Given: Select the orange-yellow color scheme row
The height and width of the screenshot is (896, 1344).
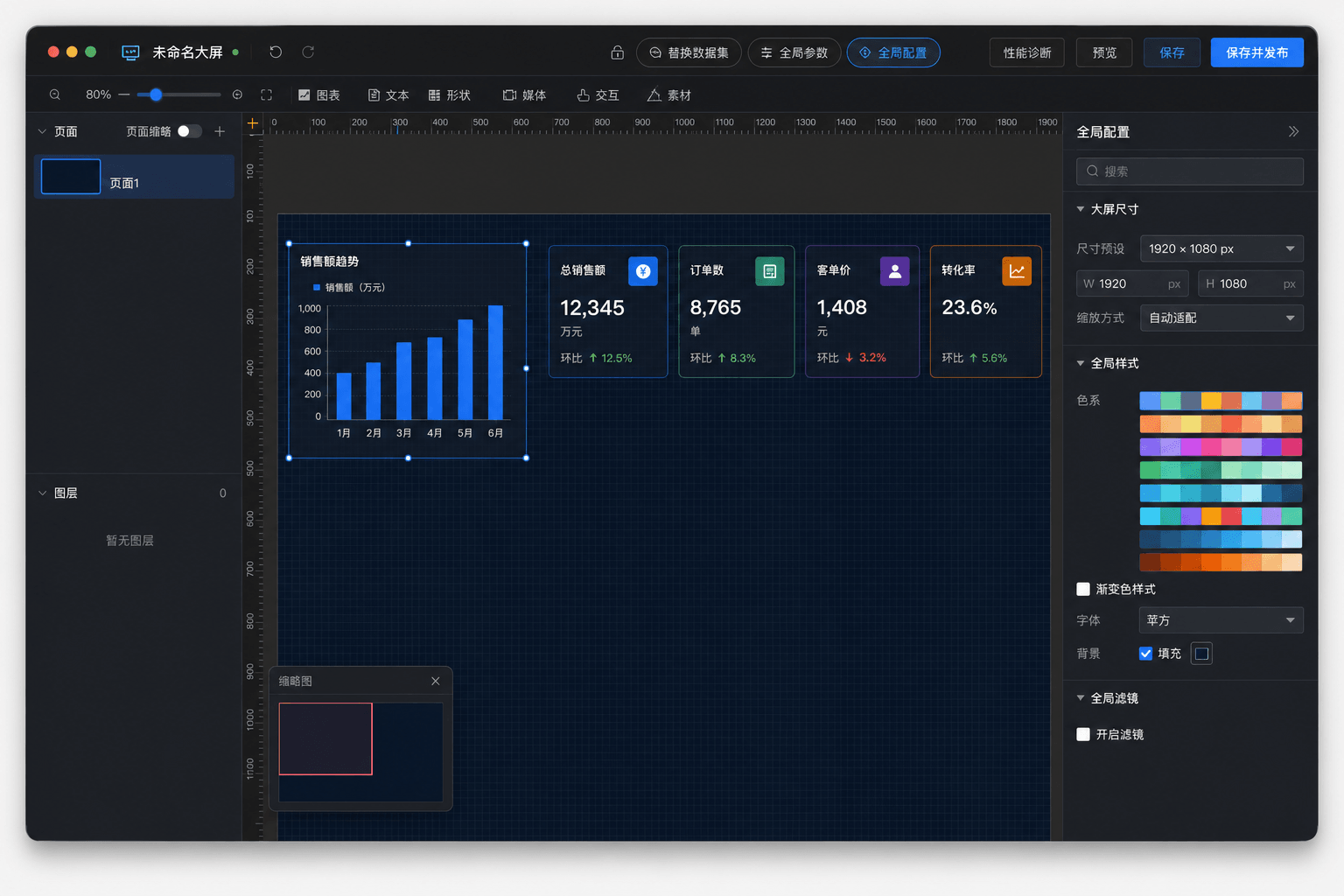Looking at the screenshot, I should tap(1221, 423).
